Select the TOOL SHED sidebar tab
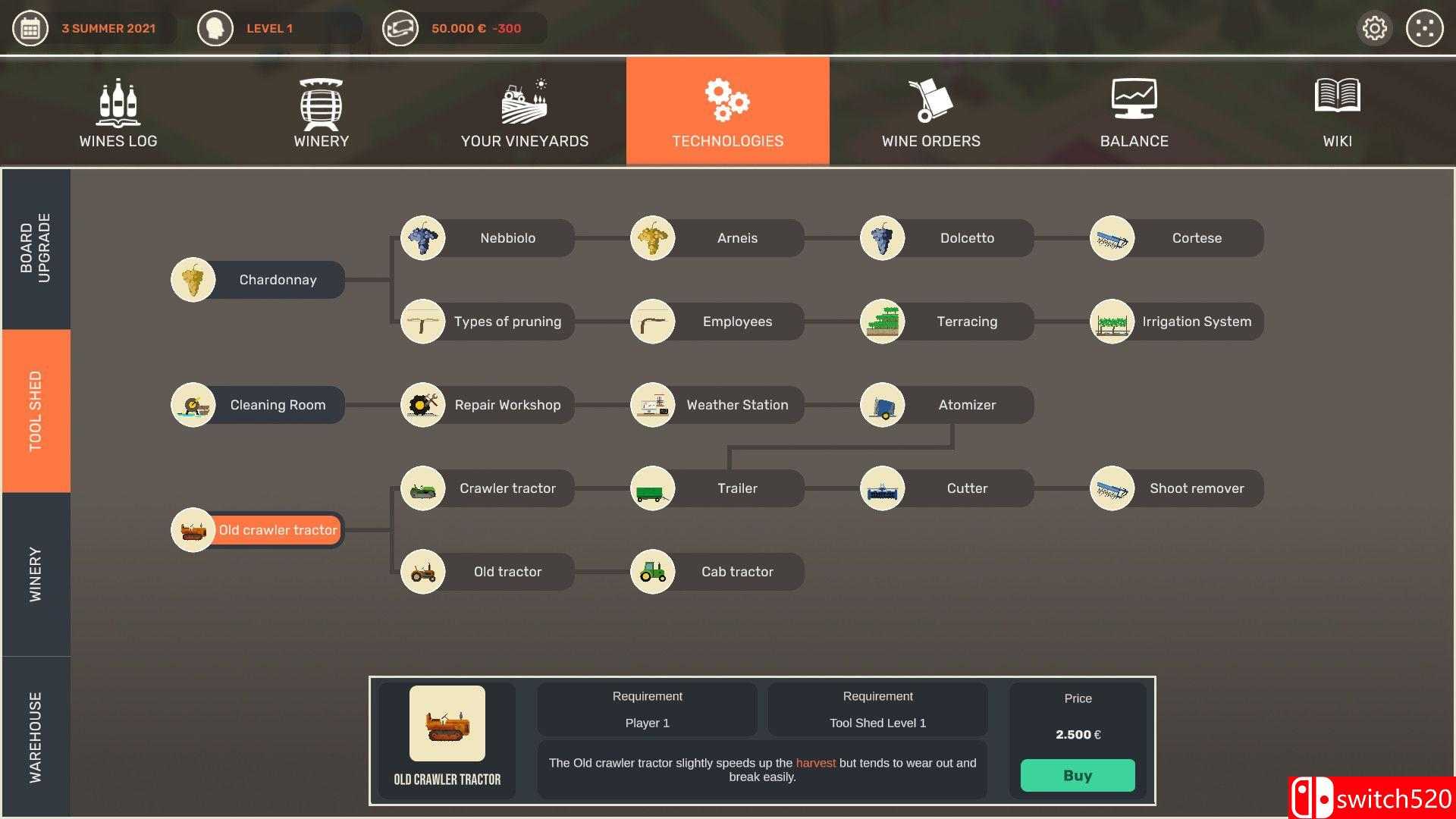This screenshot has height=819, width=1456. click(36, 410)
